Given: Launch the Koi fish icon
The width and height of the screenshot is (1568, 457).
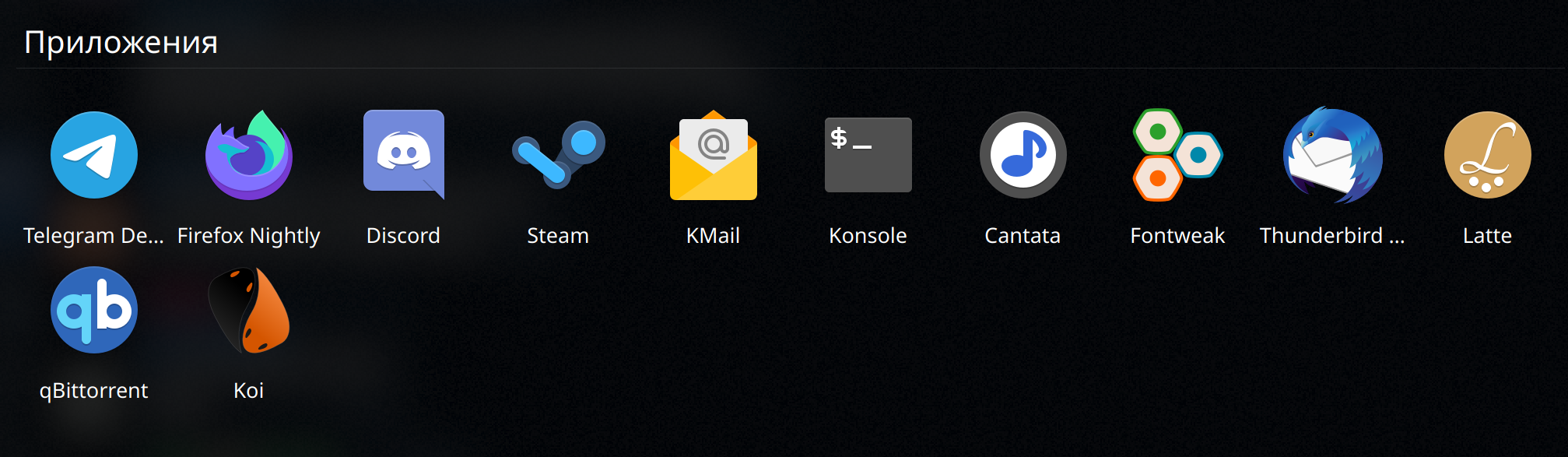Looking at the screenshot, I should (x=249, y=310).
